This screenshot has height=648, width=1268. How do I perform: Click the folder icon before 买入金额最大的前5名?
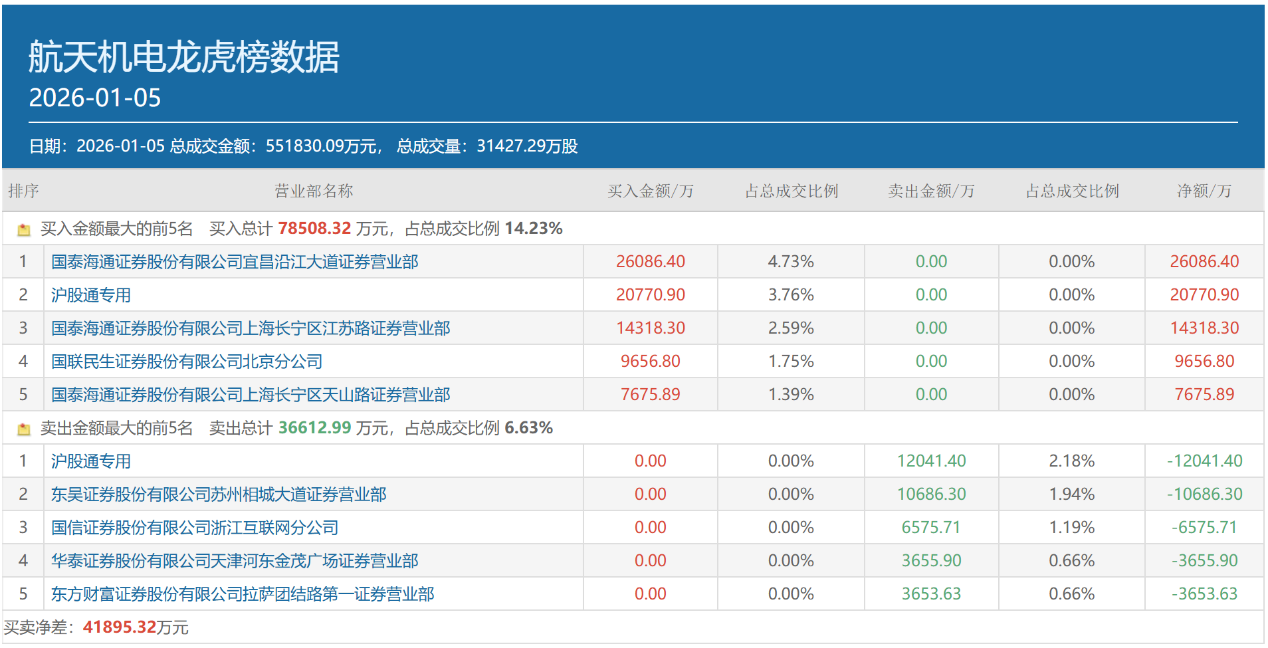point(22,228)
